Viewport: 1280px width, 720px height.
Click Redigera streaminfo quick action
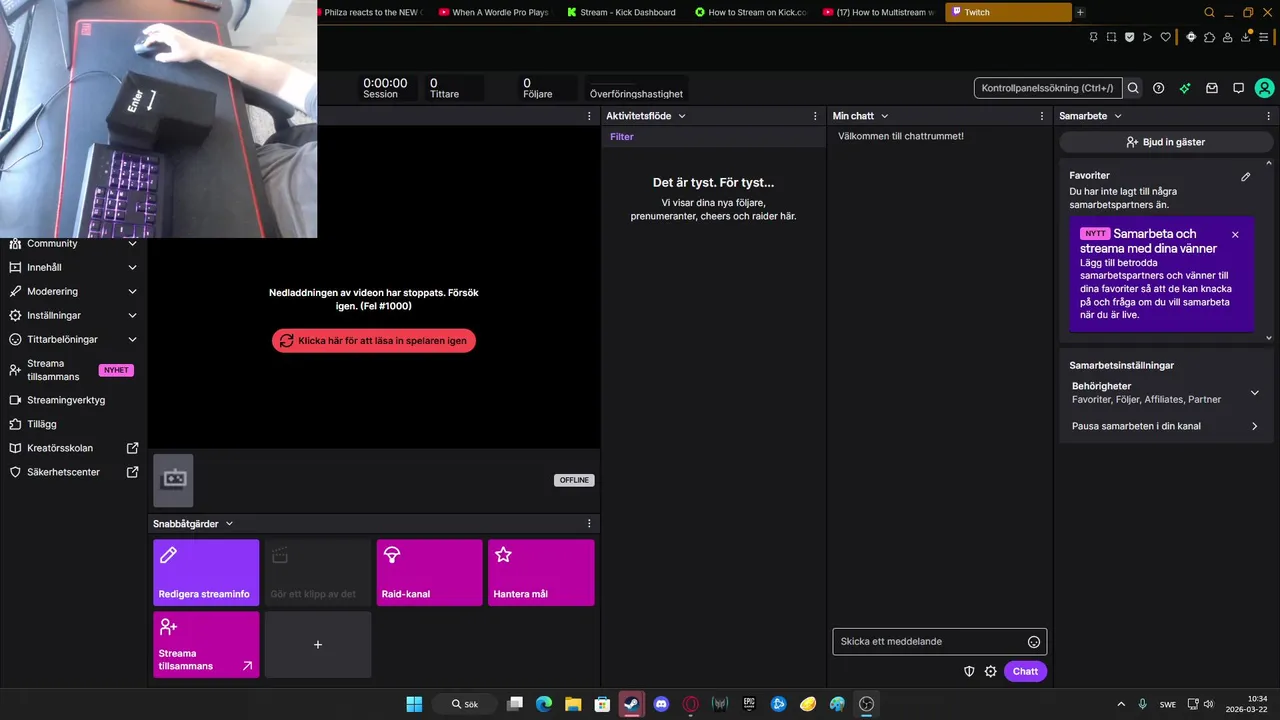pos(206,572)
